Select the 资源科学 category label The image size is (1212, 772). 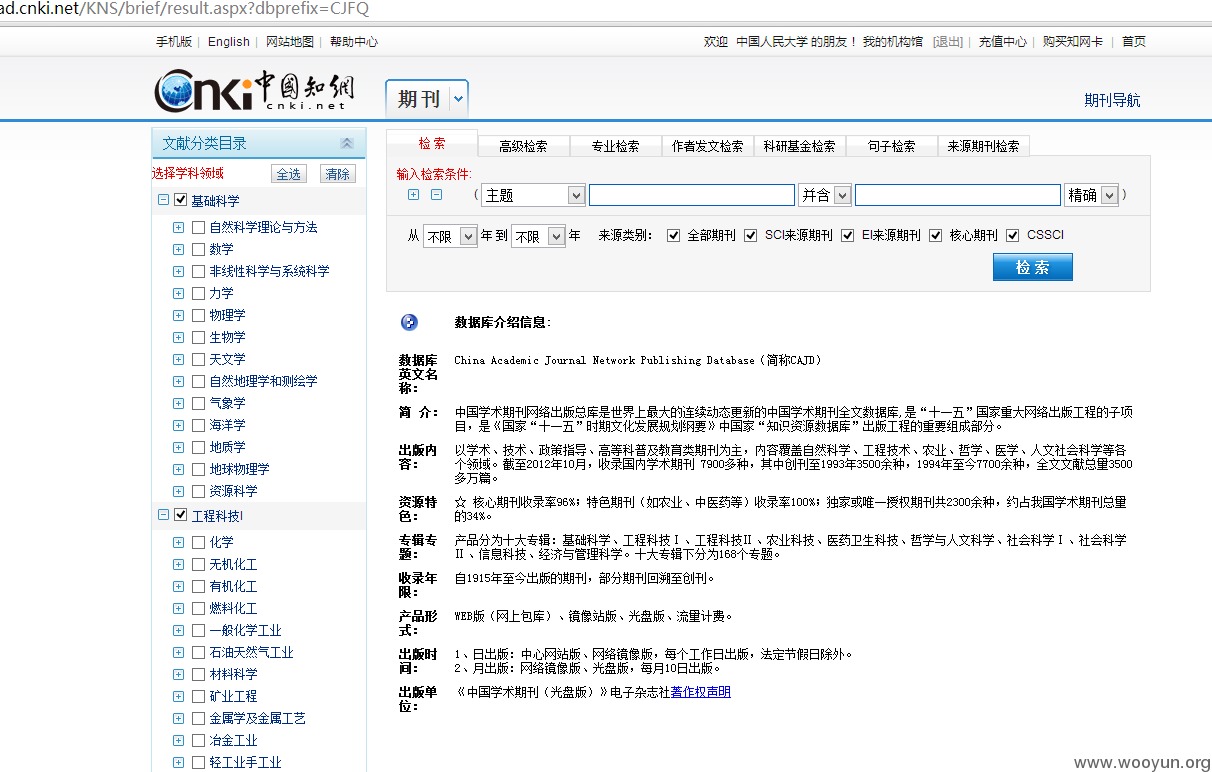pos(233,491)
